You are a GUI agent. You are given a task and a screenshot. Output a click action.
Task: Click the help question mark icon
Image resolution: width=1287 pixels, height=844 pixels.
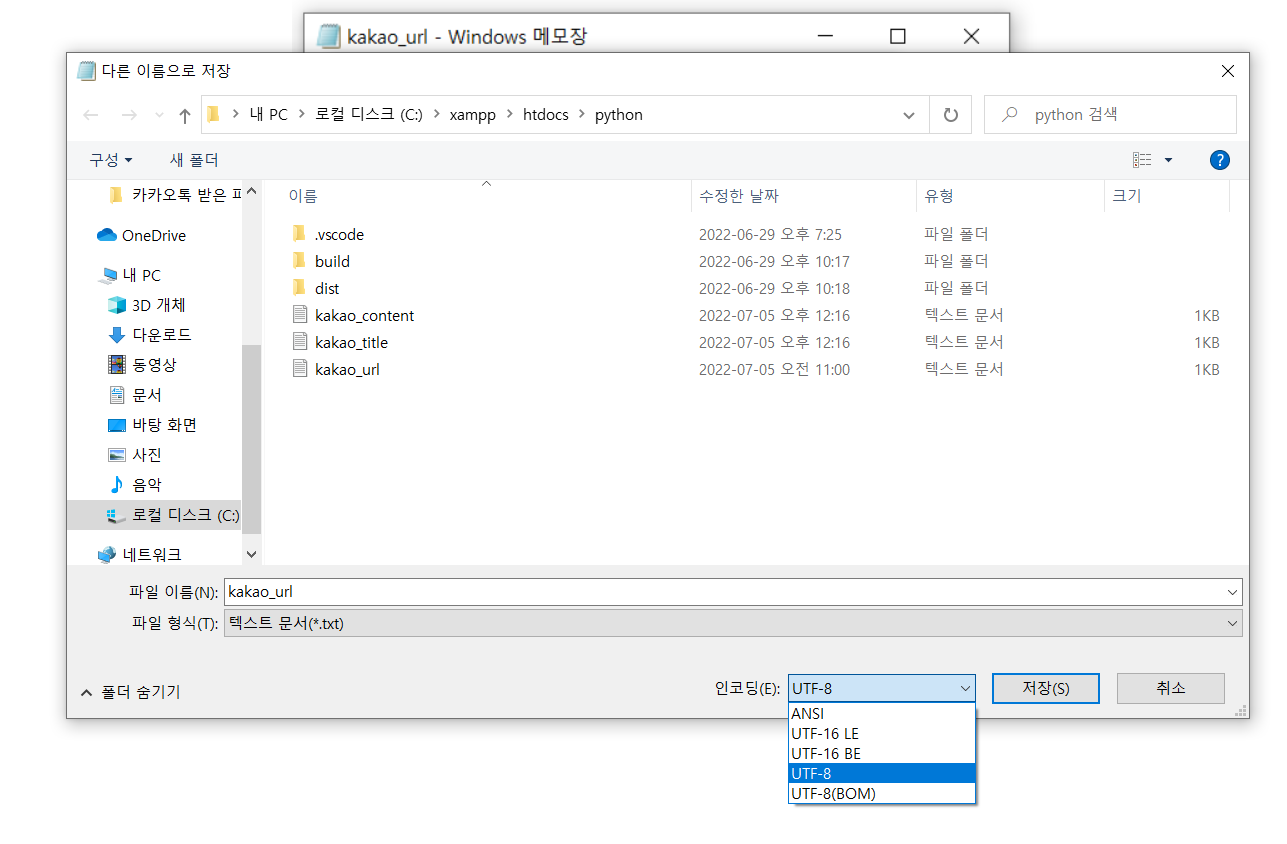pos(1219,159)
